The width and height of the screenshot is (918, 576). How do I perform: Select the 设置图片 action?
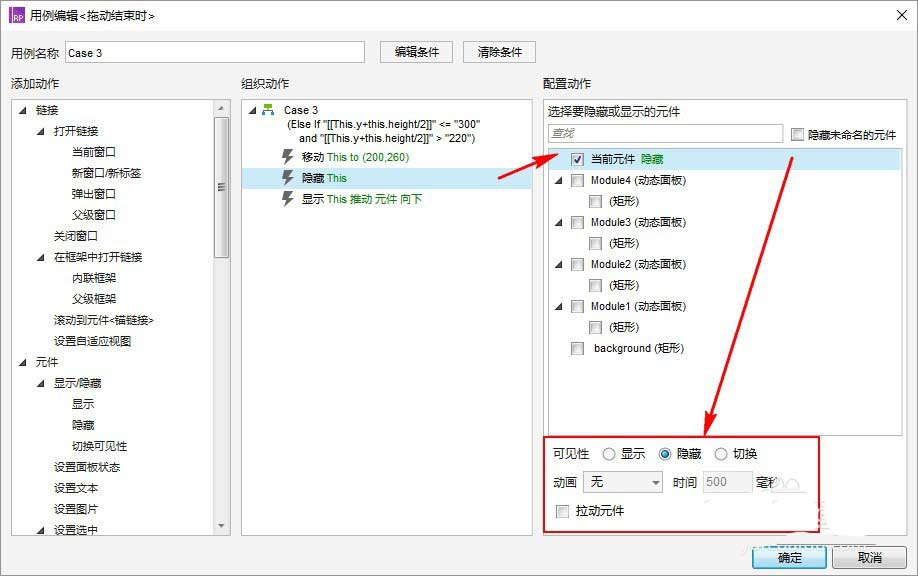click(x=76, y=509)
